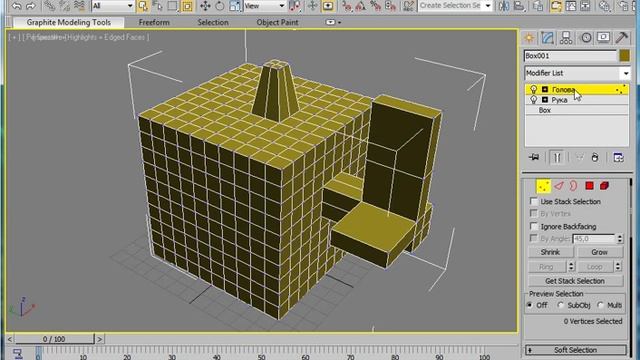Enable the Use Stack Selection checkbox
640x360 pixels.
pyautogui.click(x=534, y=201)
